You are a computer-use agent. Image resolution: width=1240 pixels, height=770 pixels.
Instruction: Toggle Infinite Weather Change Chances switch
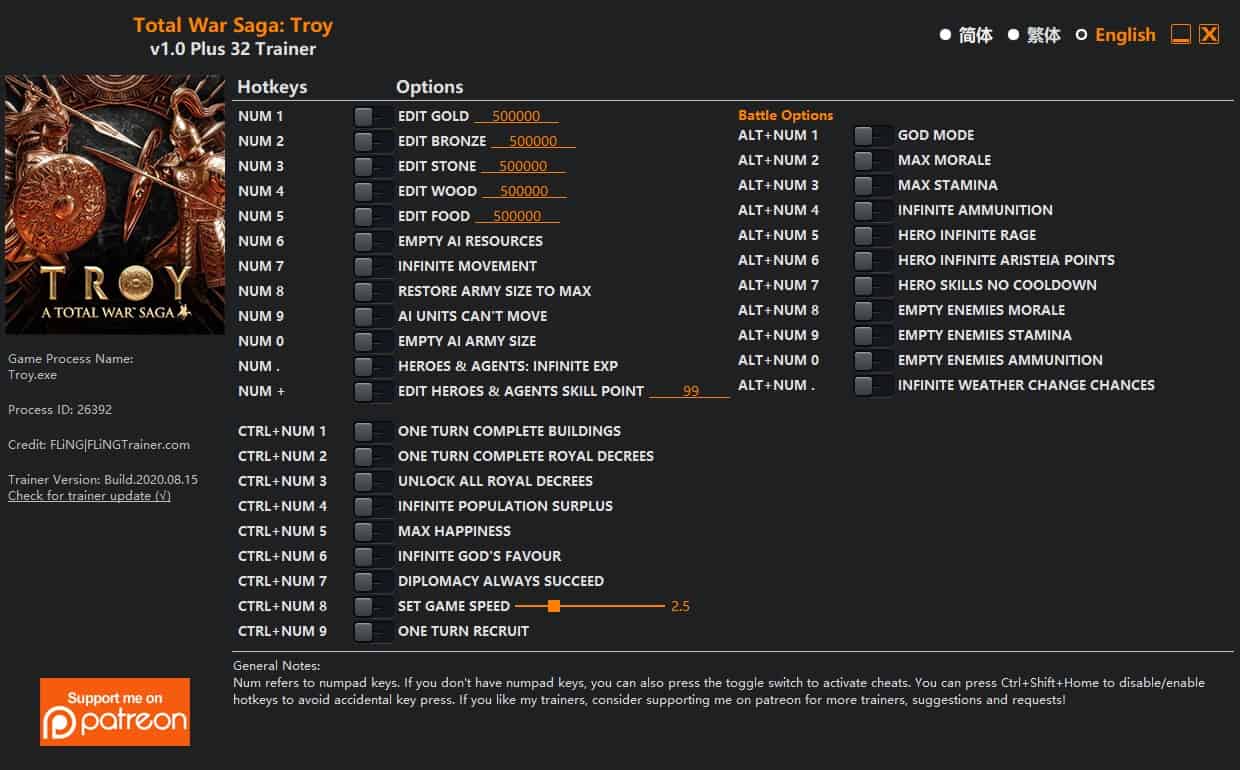[873, 385]
